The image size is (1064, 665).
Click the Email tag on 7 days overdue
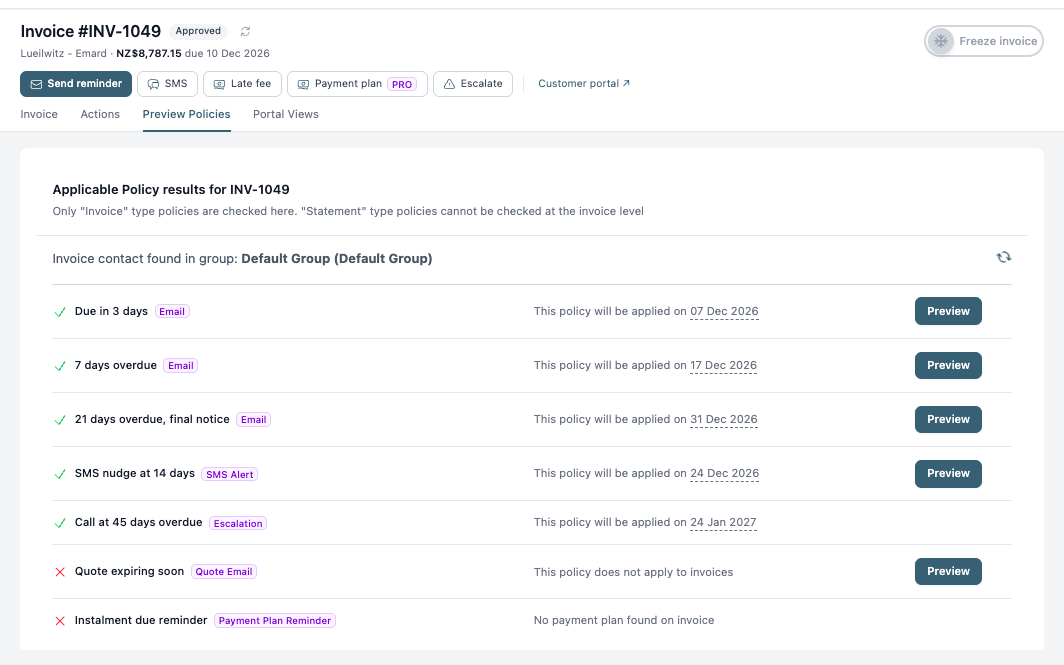(x=180, y=366)
